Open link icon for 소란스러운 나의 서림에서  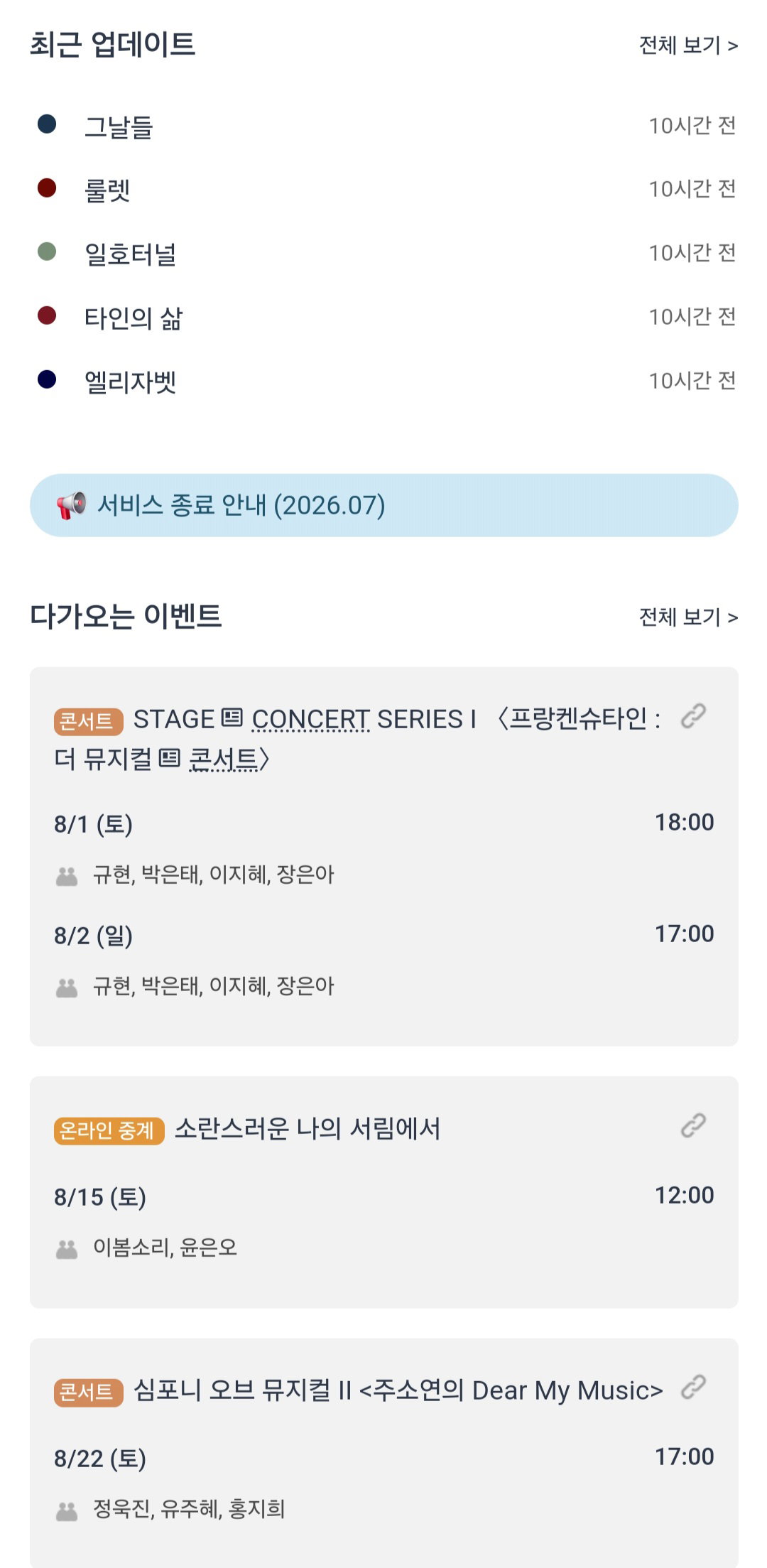693,1125
